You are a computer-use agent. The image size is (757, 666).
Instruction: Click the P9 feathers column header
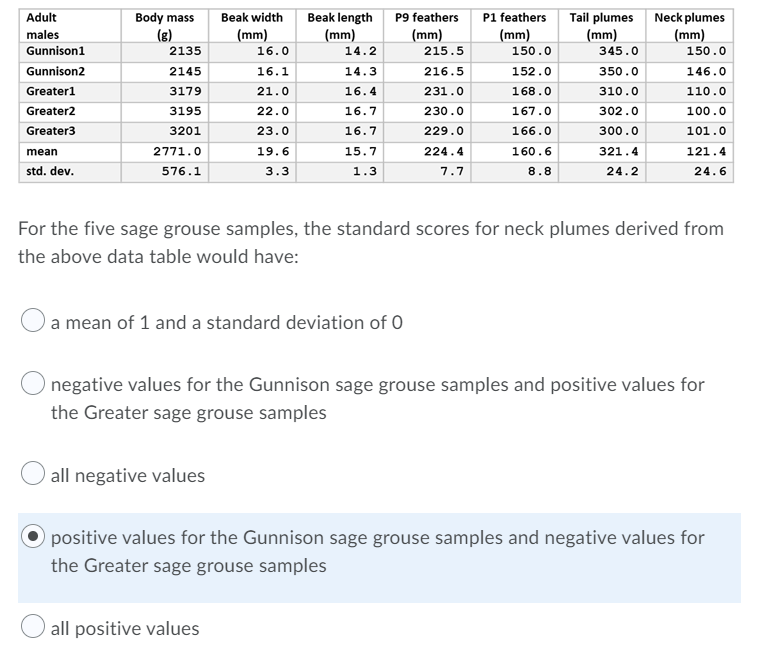(x=427, y=26)
